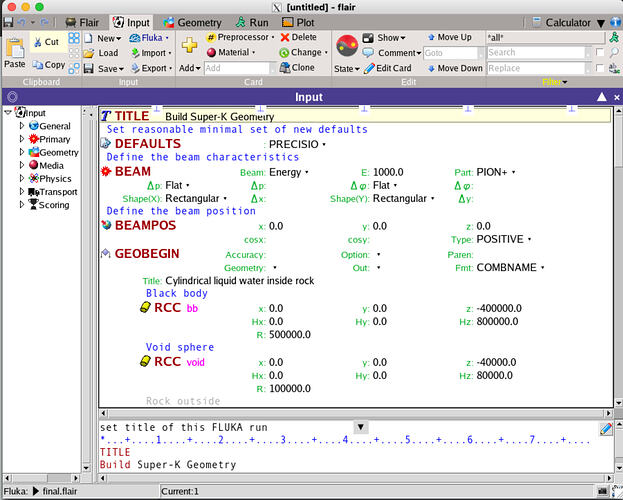Screen dimensions: 623x500
Task: Expand the Scoring tree node
Action: pyautogui.click(x=22, y=205)
